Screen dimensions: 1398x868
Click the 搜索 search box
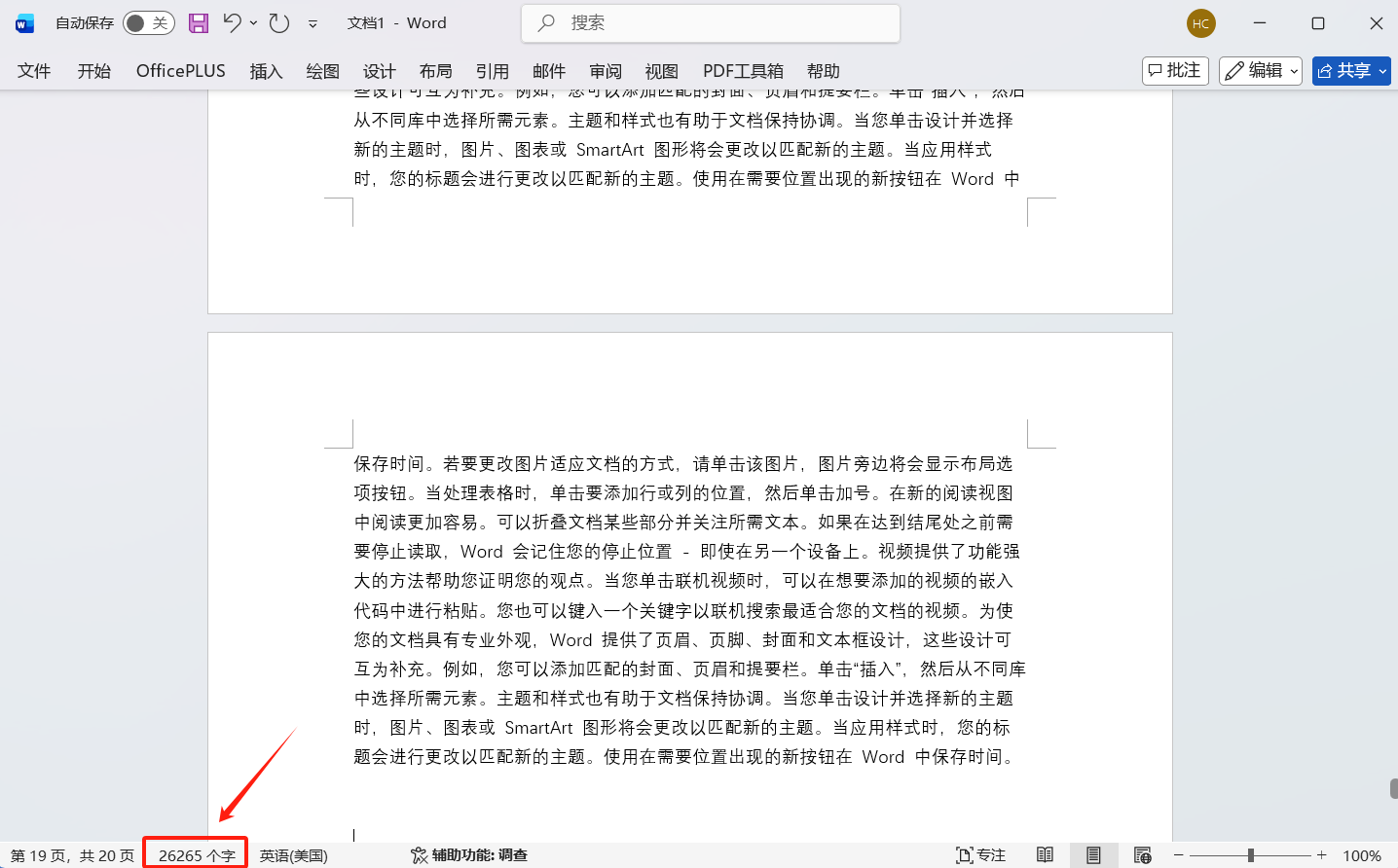711,23
